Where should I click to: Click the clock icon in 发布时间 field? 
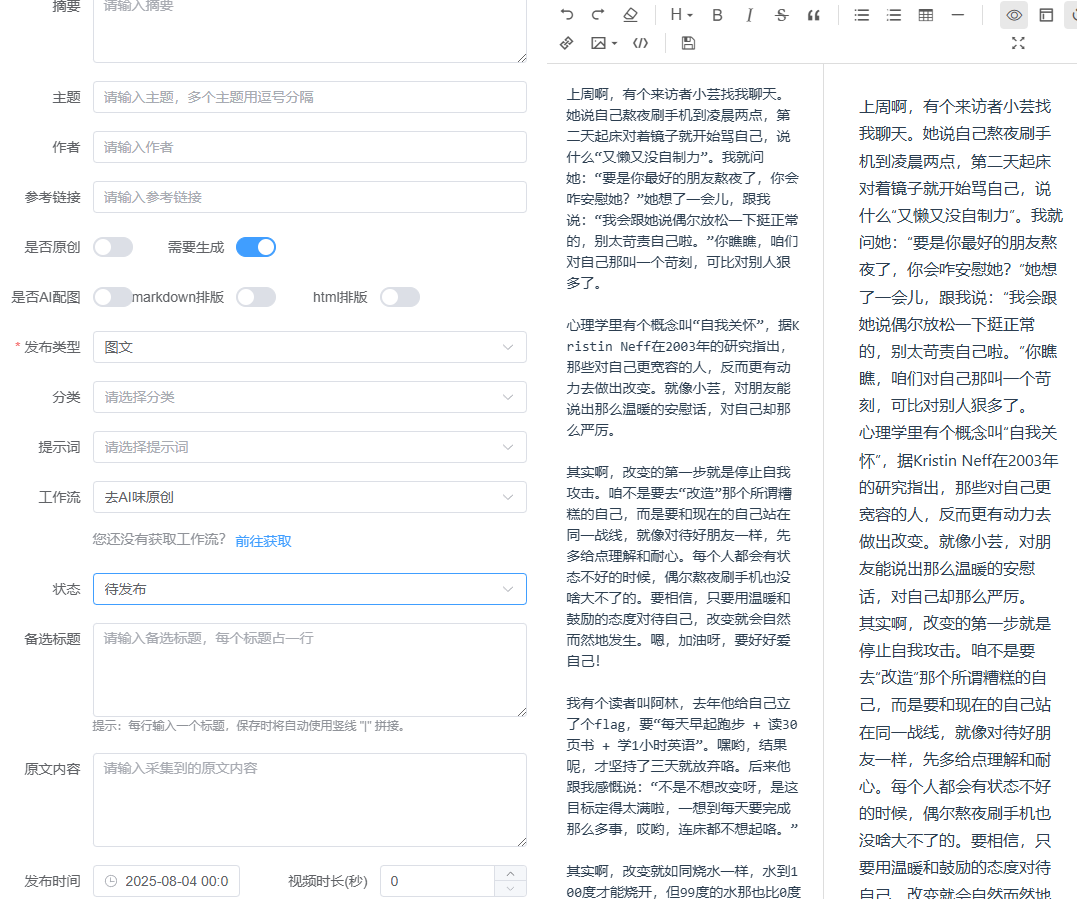coord(111,881)
